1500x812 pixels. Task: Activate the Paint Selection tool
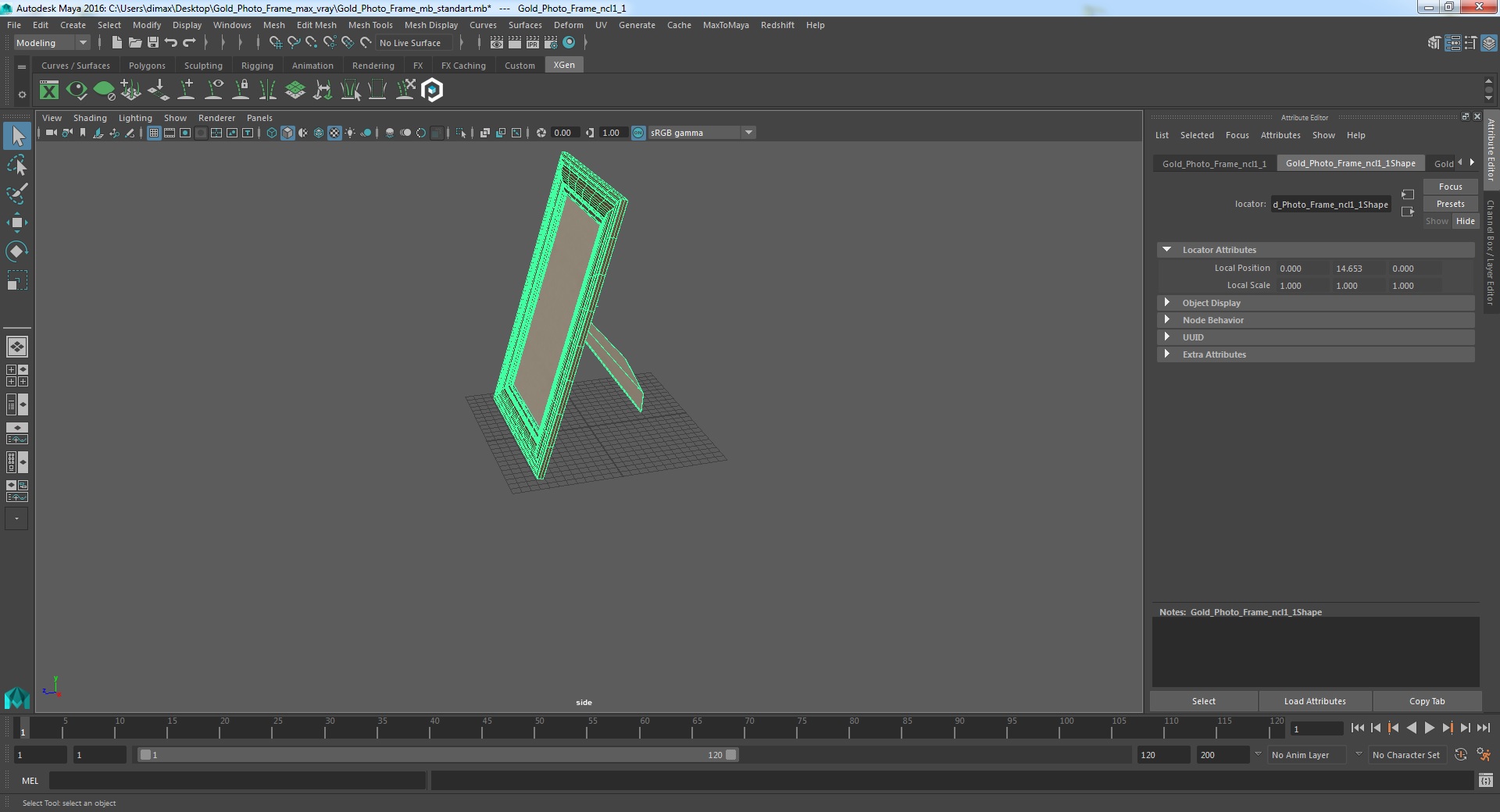(x=17, y=194)
